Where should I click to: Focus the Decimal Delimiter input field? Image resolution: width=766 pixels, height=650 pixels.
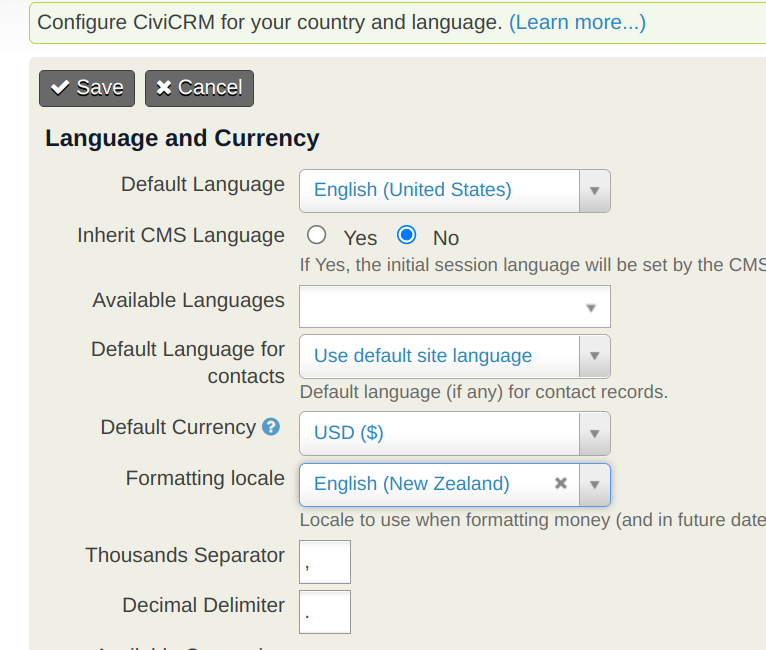(325, 612)
